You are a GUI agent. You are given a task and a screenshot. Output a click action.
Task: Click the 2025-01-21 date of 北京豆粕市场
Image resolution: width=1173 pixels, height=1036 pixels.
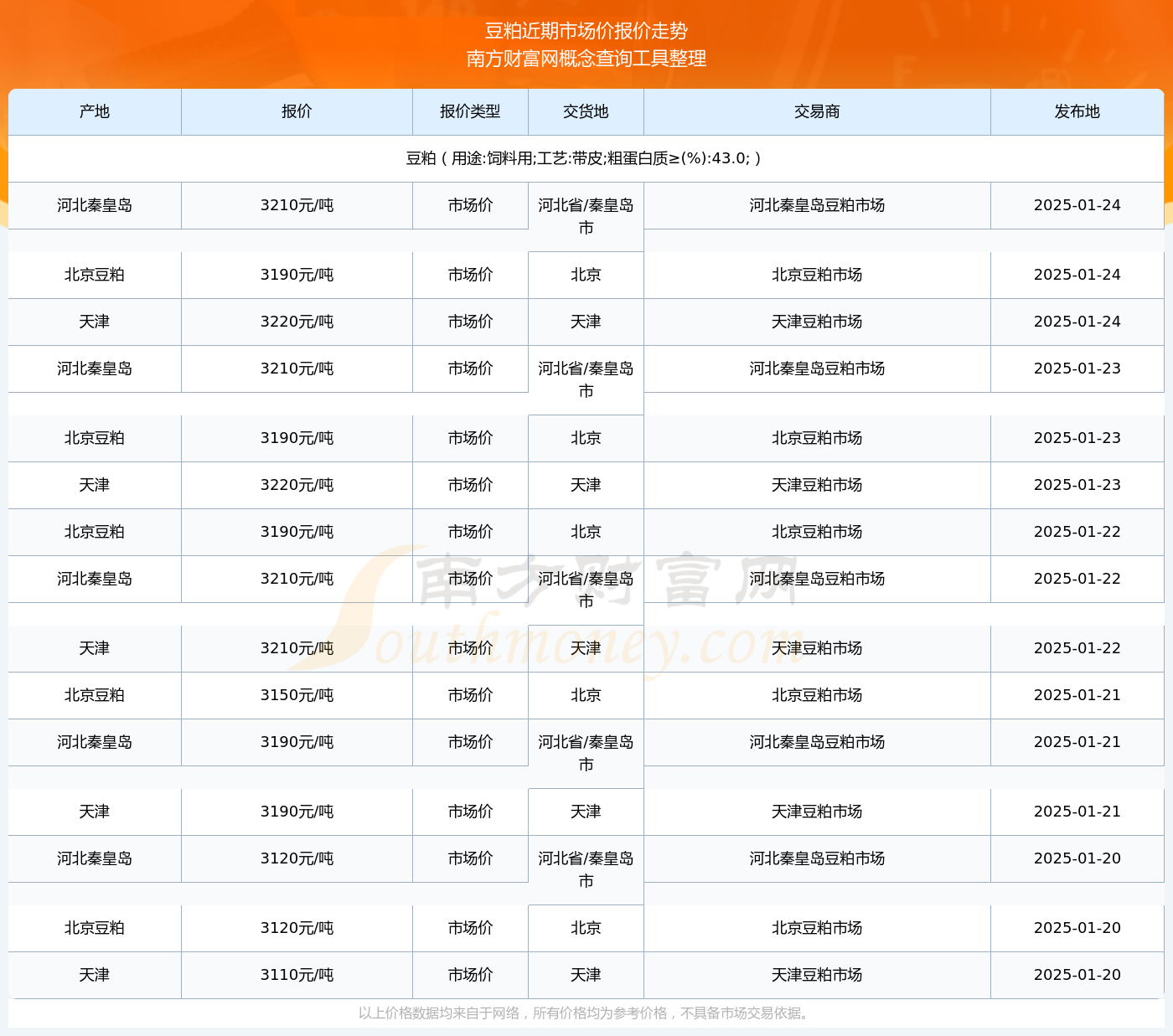[x=1077, y=695]
